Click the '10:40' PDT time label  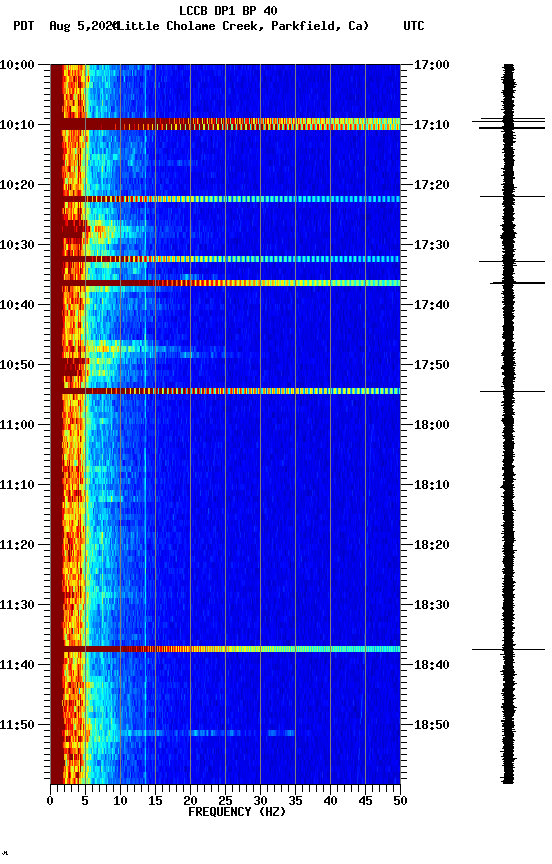pos(17,305)
